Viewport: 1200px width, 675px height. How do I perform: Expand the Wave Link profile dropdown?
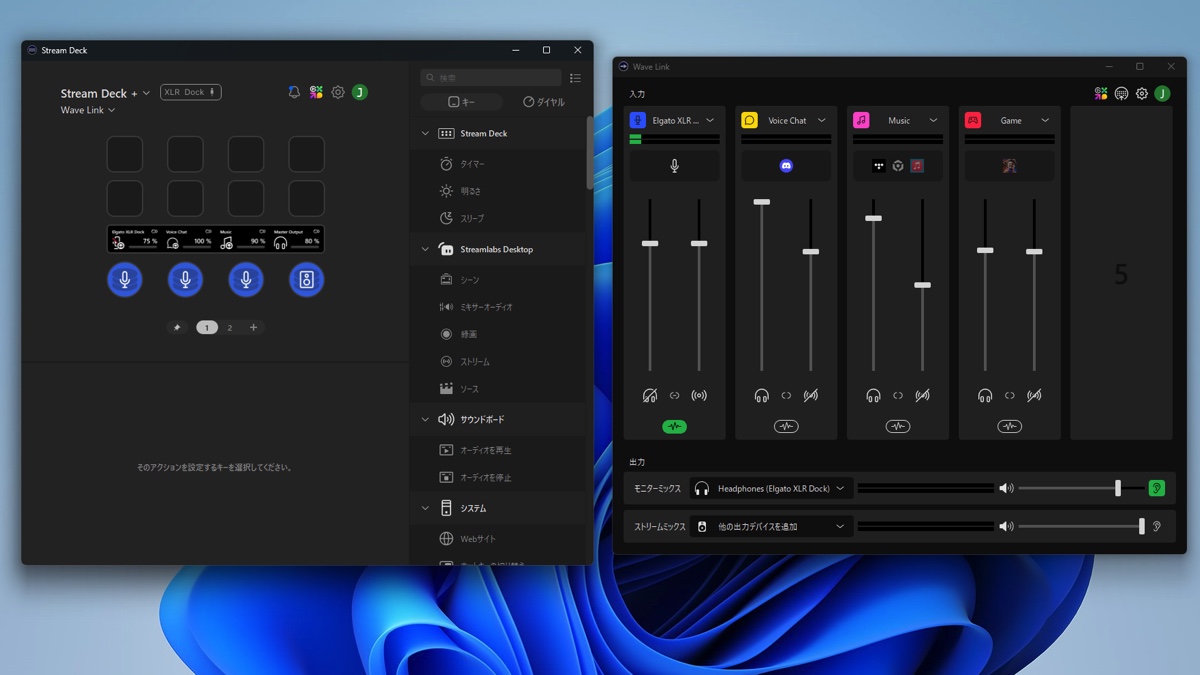click(88, 110)
